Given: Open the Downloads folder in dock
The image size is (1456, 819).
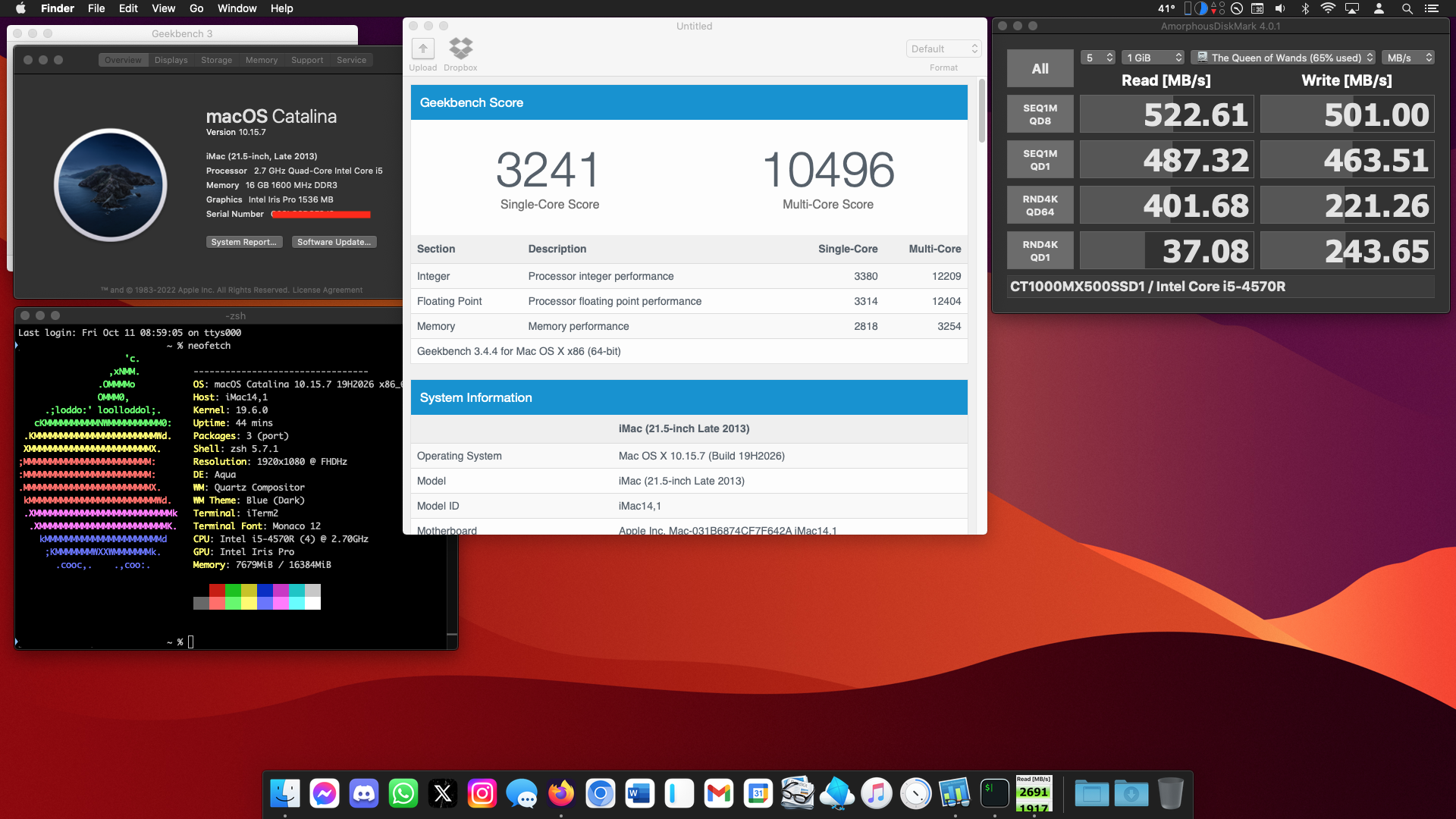Looking at the screenshot, I should 1131,794.
